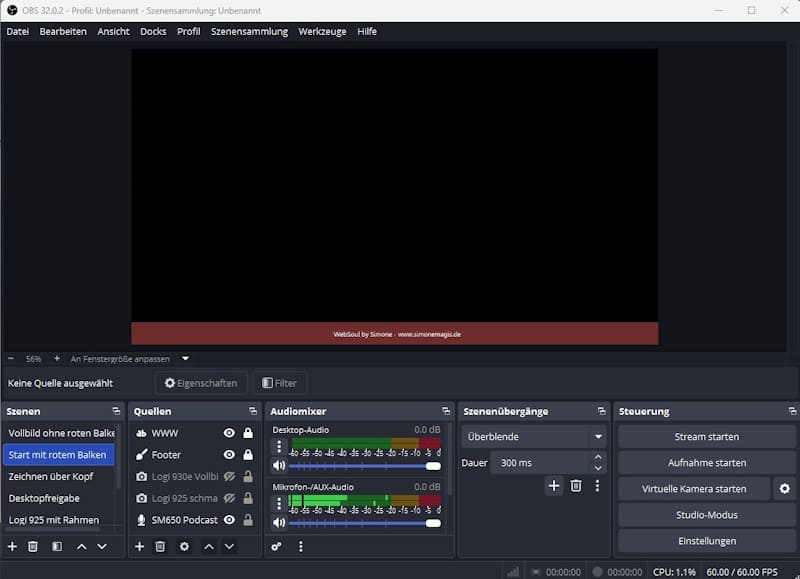800x579 pixels.
Task: Select the Vollbild ohne roten Balke scene
Action: point(60,432)
